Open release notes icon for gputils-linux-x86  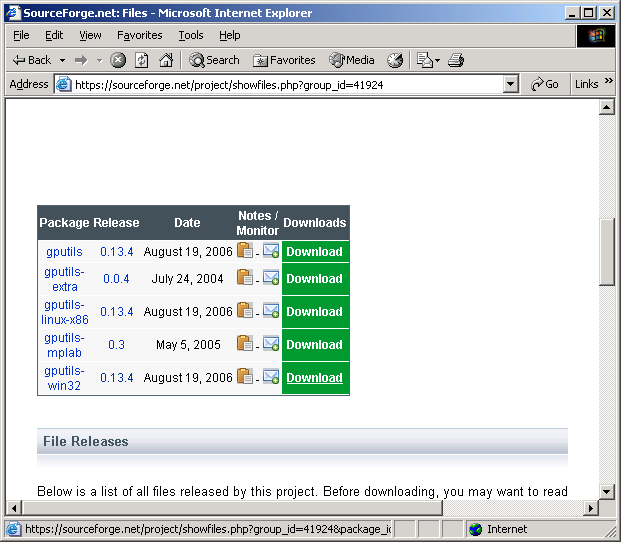point(245,310)
